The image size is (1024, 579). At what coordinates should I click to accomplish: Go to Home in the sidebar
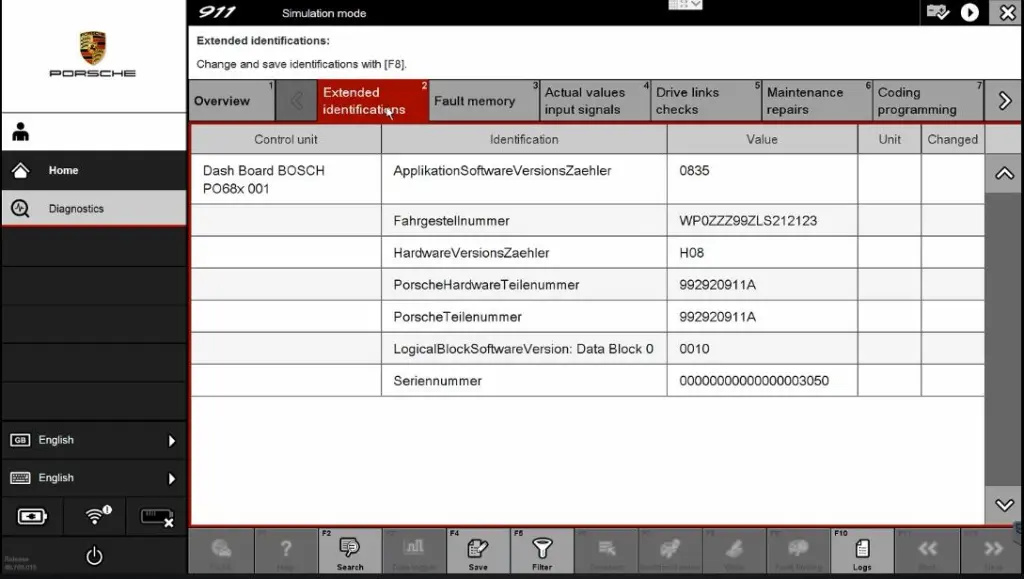pos(63,170)
